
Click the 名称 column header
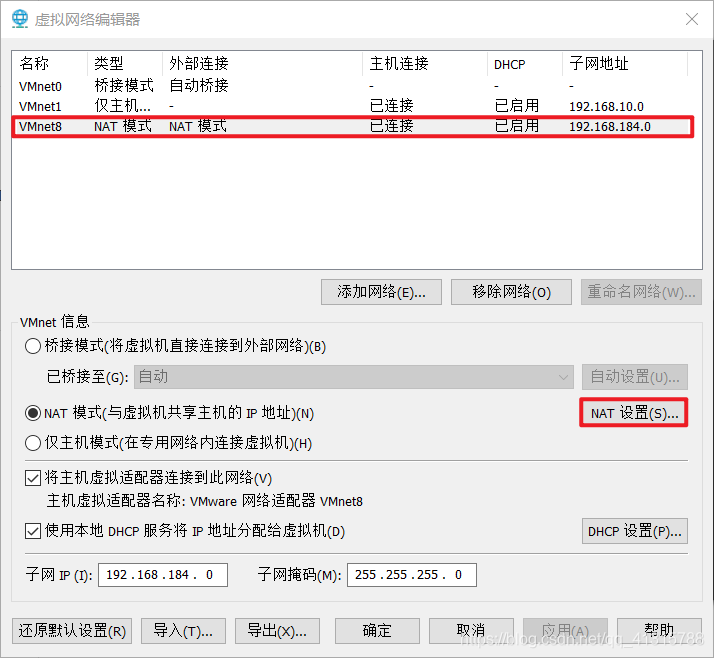[50, 64]
